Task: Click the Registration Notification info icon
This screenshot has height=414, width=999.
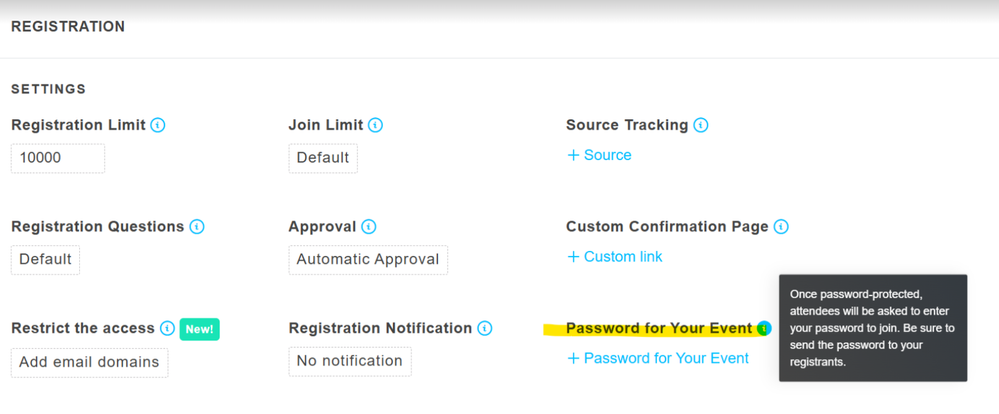Action: (x=485, y=329)
